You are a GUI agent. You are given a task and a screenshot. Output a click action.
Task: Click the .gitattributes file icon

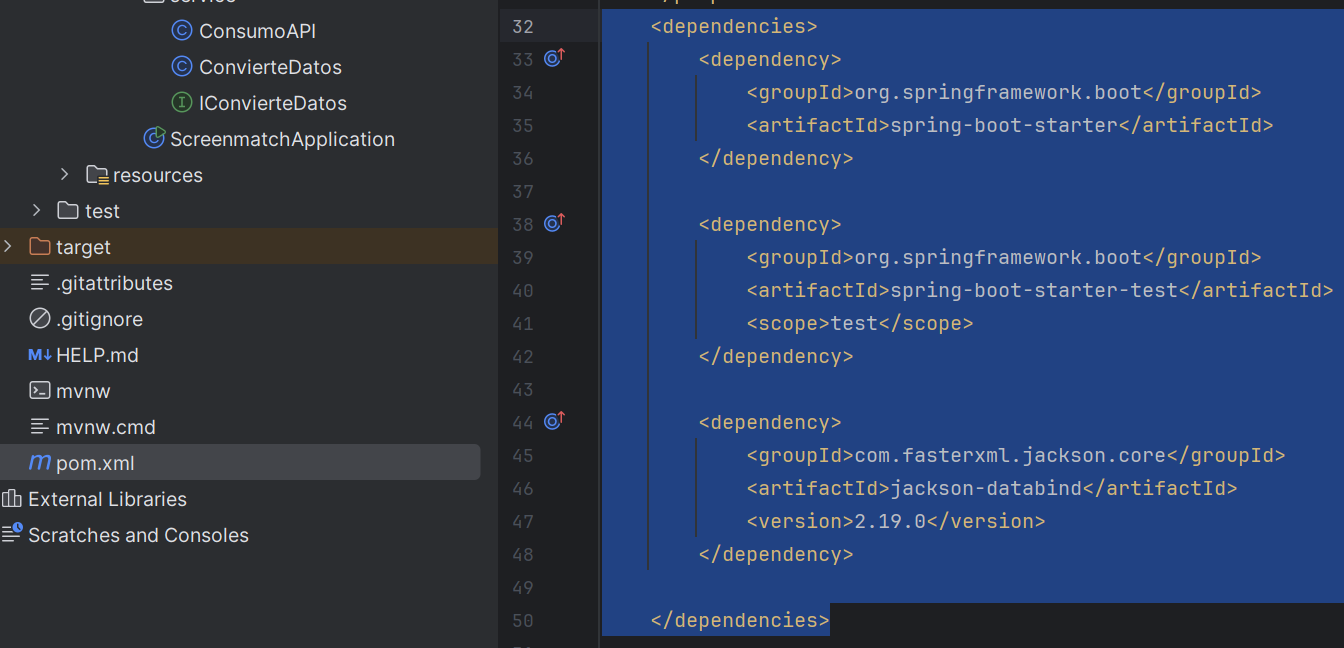(40, 283)
